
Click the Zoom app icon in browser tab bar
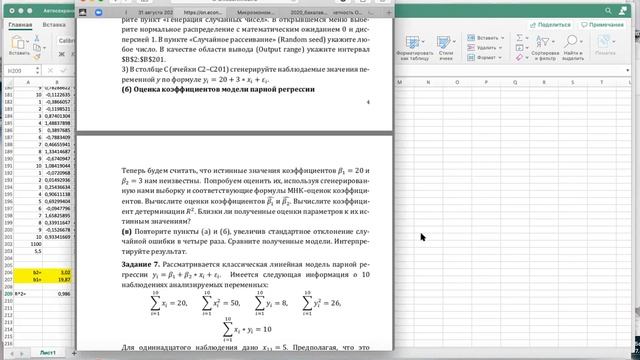point(98,12)
